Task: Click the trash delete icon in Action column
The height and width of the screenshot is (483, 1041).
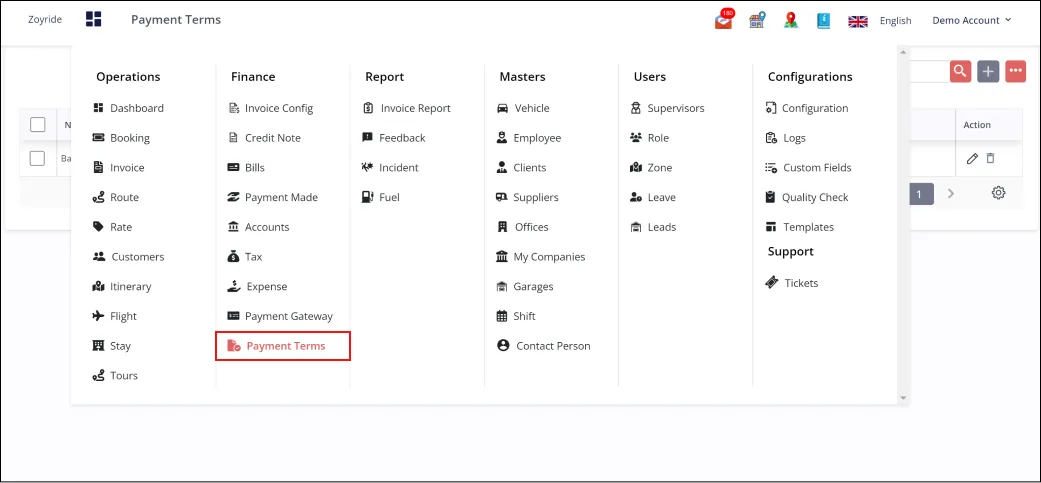Action: tap(990, 158)
